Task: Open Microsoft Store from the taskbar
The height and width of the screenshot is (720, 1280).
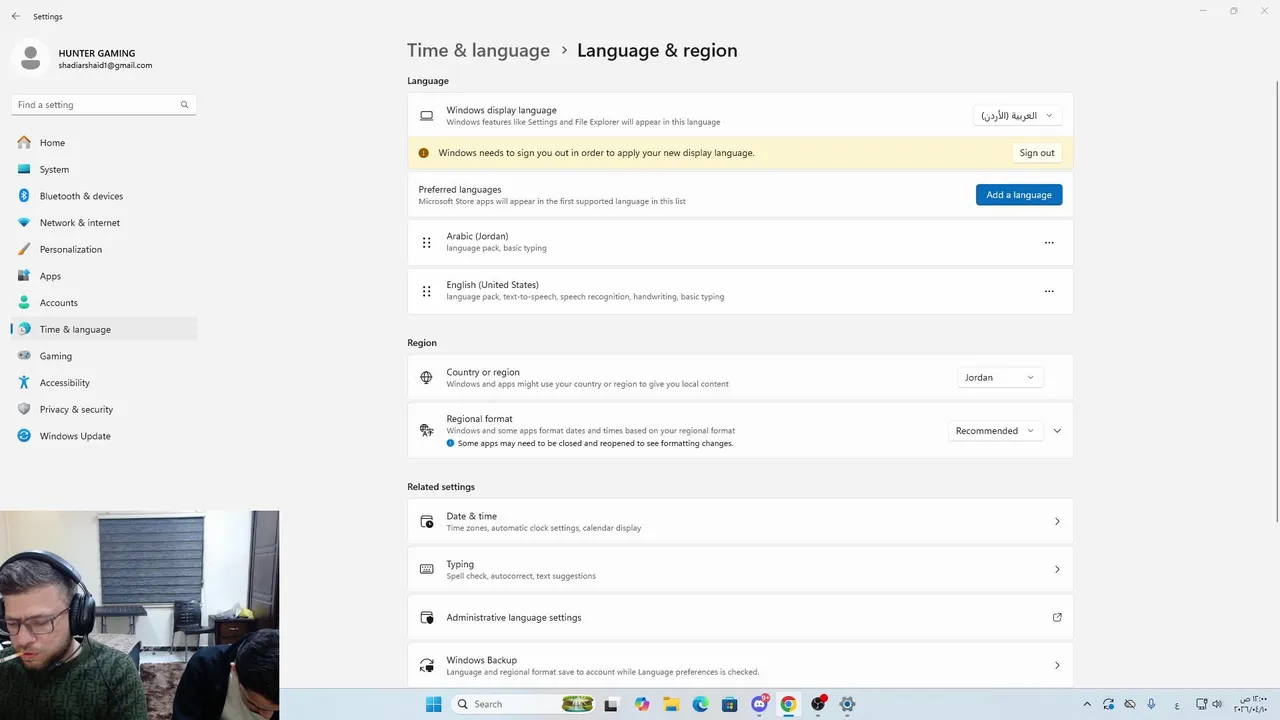Action: pos(730,704)
